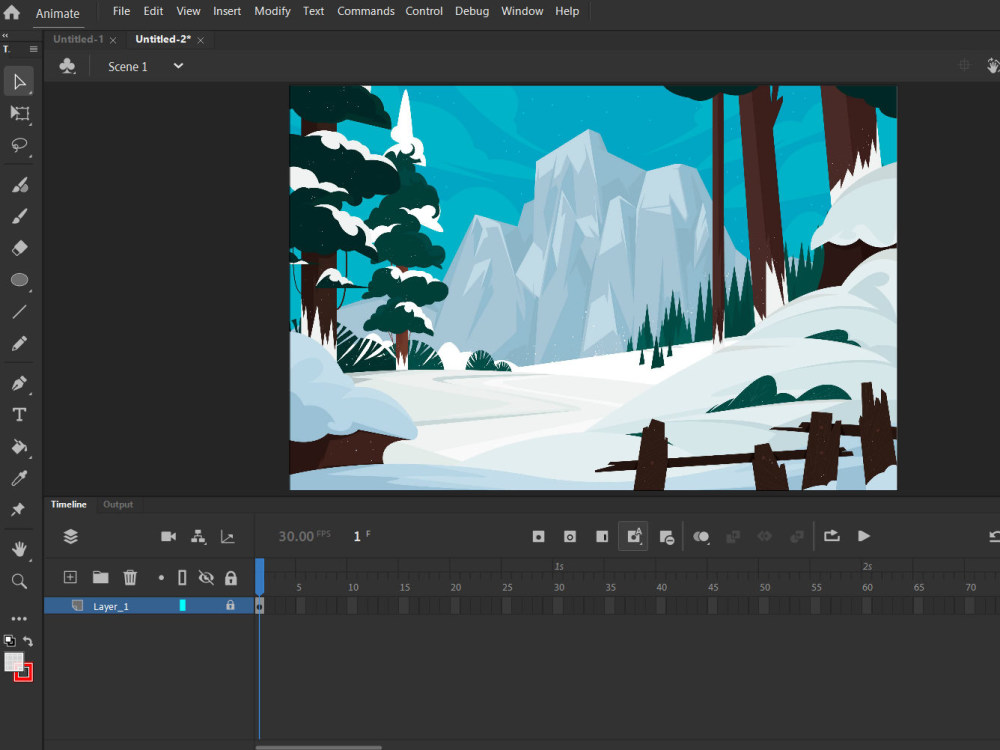This screenshot has width=1000, height=750.
Task: Open the layer depth panel icon
Action: click(228, 536)
